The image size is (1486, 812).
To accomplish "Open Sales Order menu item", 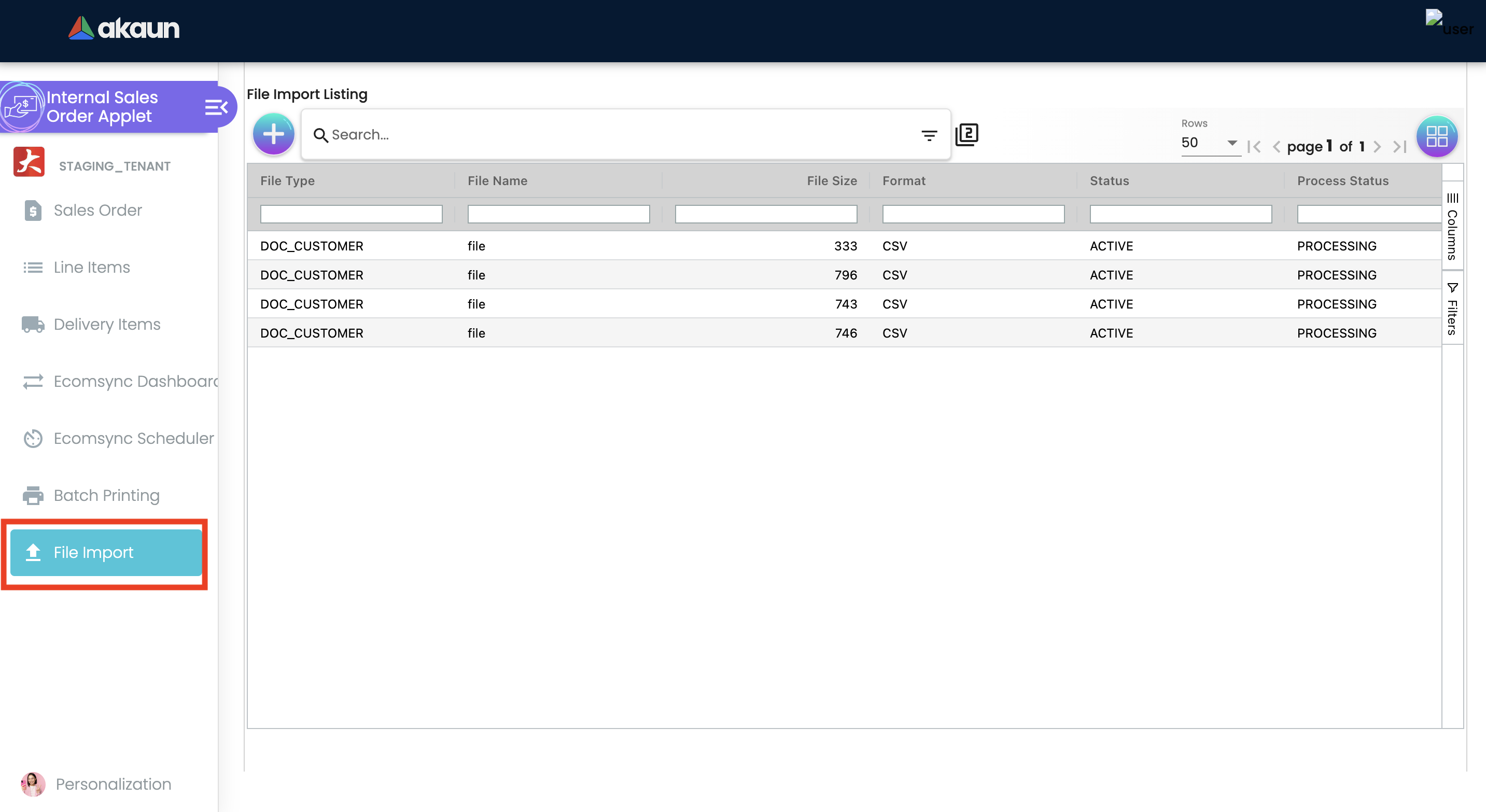I will [x=97, y=210].
